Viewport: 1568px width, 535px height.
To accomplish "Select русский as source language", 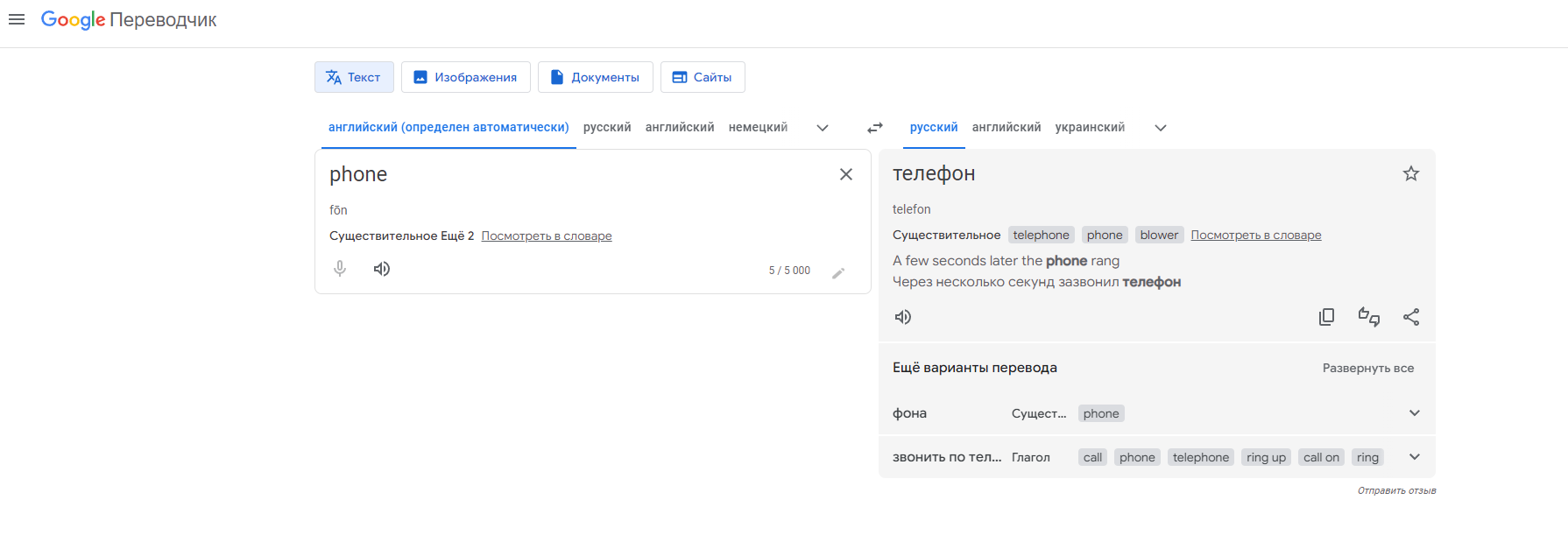I will point(607,128).
